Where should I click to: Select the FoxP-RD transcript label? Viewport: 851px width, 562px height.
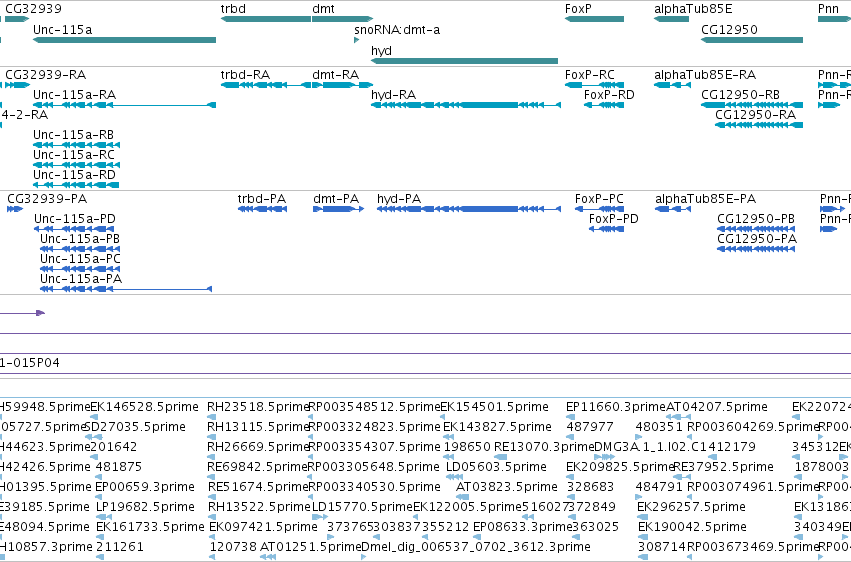pos(609,95)
